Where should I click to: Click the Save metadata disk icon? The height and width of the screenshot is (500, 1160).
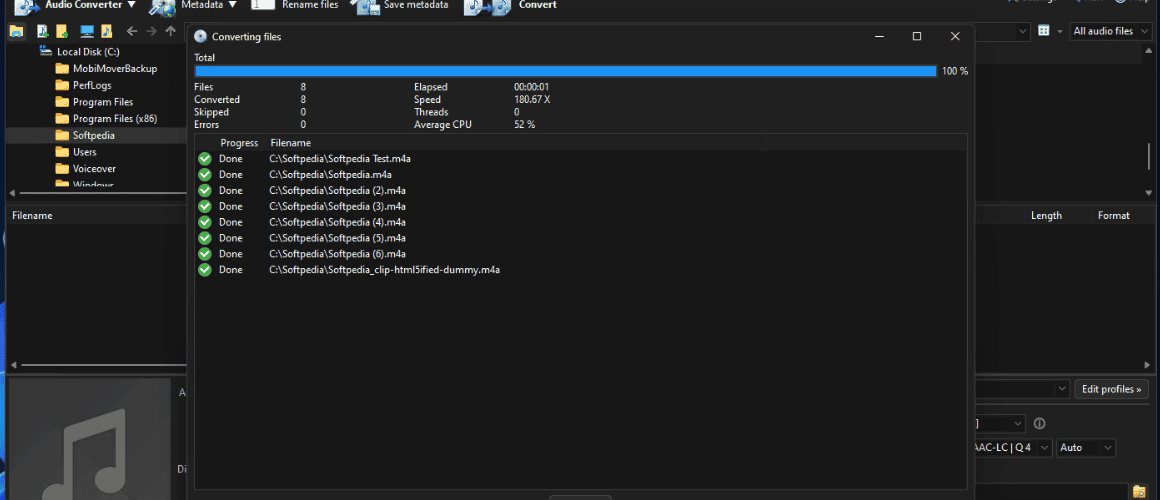[x=365, y=6]
